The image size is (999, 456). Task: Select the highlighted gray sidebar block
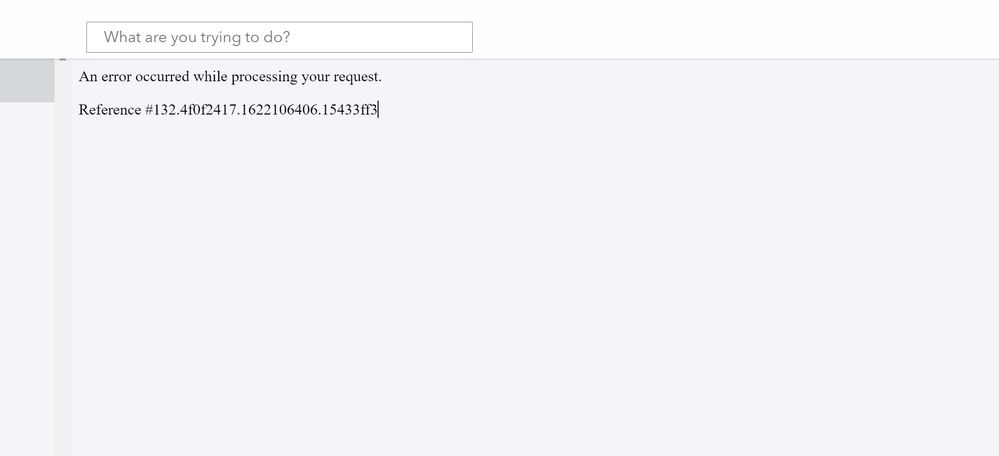click(27, 81)
